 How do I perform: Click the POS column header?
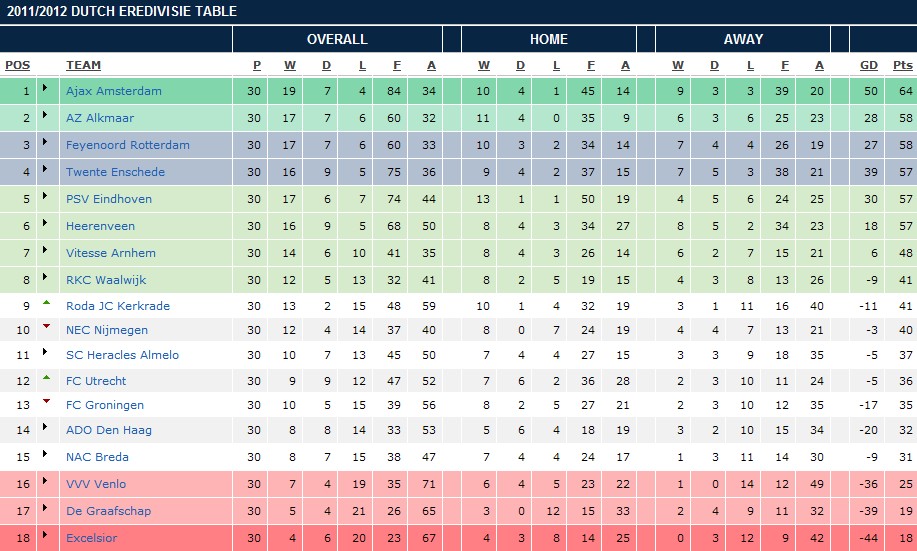(17, 66)
